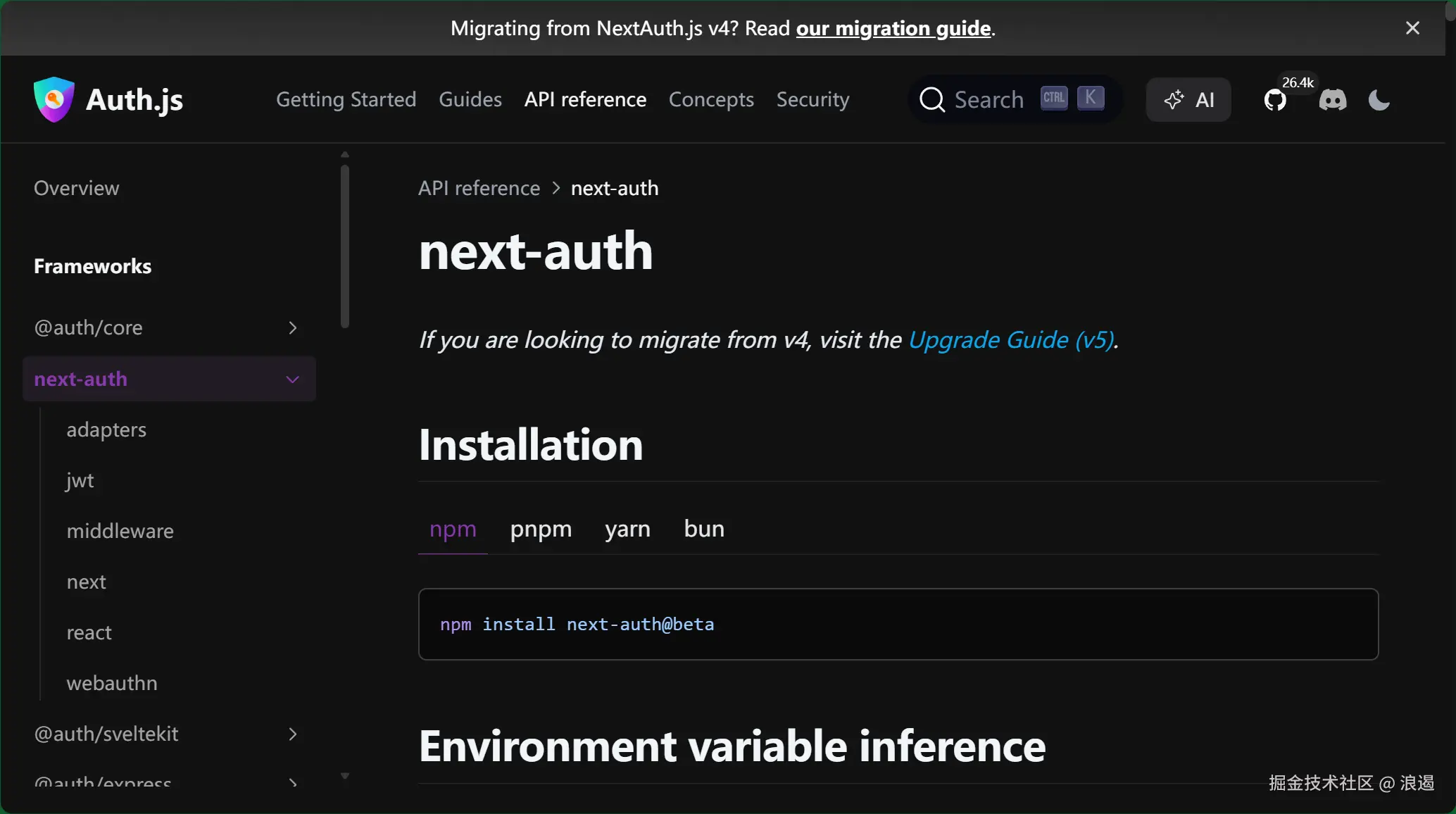
Task: Switch to the pnpm install tab
Action: coord(541,529)
